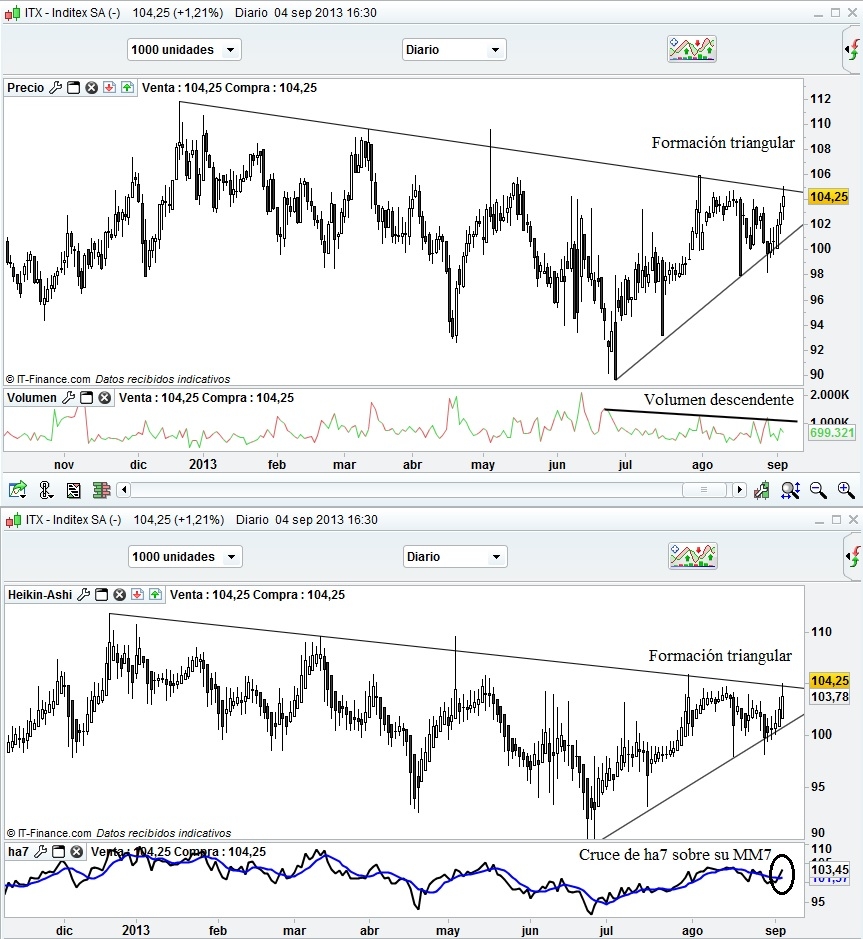Open Heikin-Ashi panel wrench settings
This screenshot has width=863, height=939.
pos(84,595)
